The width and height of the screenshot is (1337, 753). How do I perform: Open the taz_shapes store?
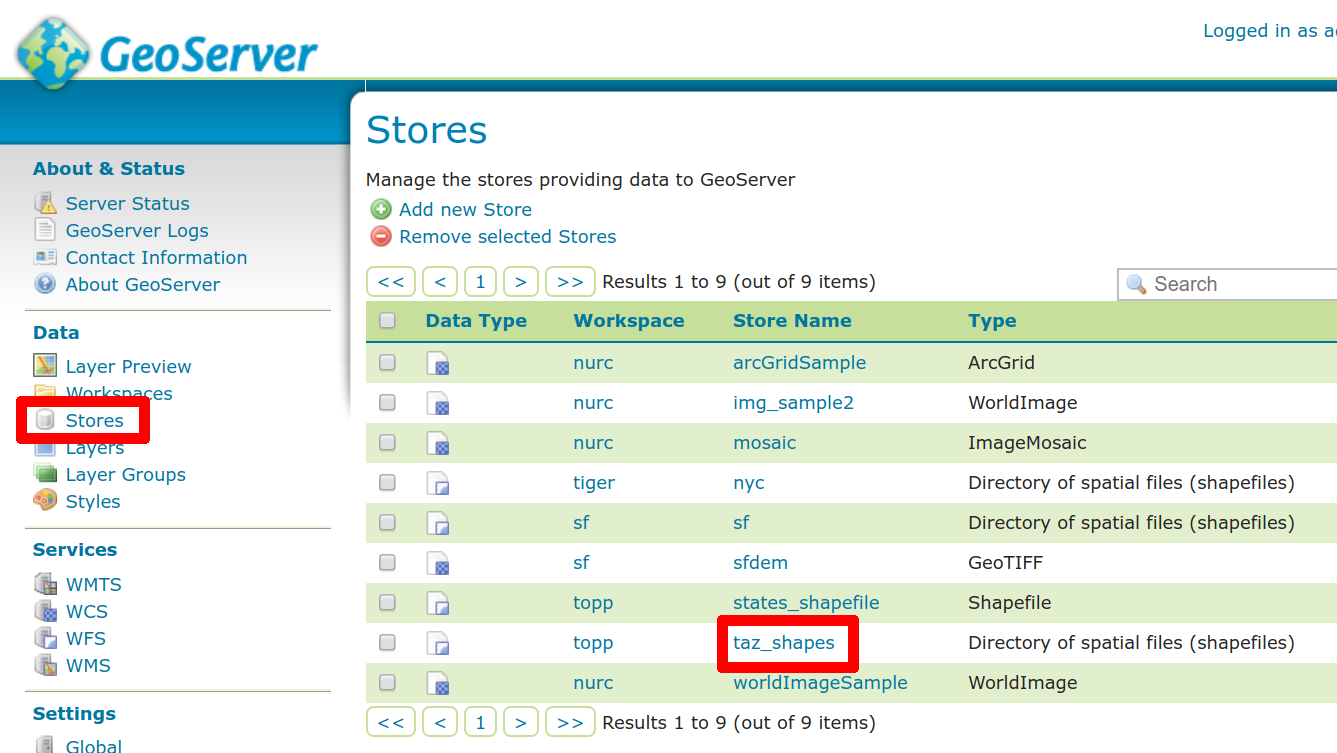click(784, 643)
